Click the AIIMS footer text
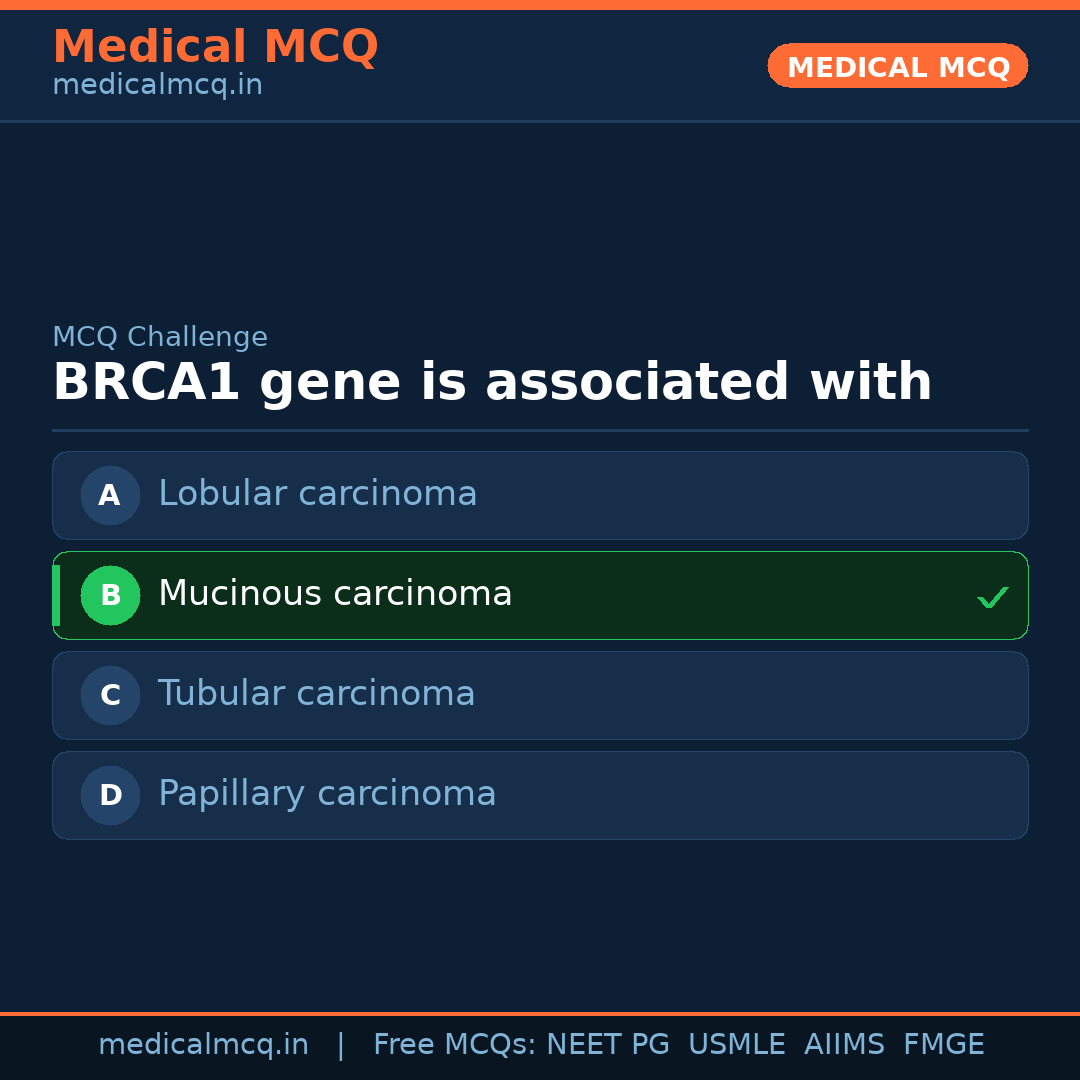 pyautogui.click(x=844, y=1045)
